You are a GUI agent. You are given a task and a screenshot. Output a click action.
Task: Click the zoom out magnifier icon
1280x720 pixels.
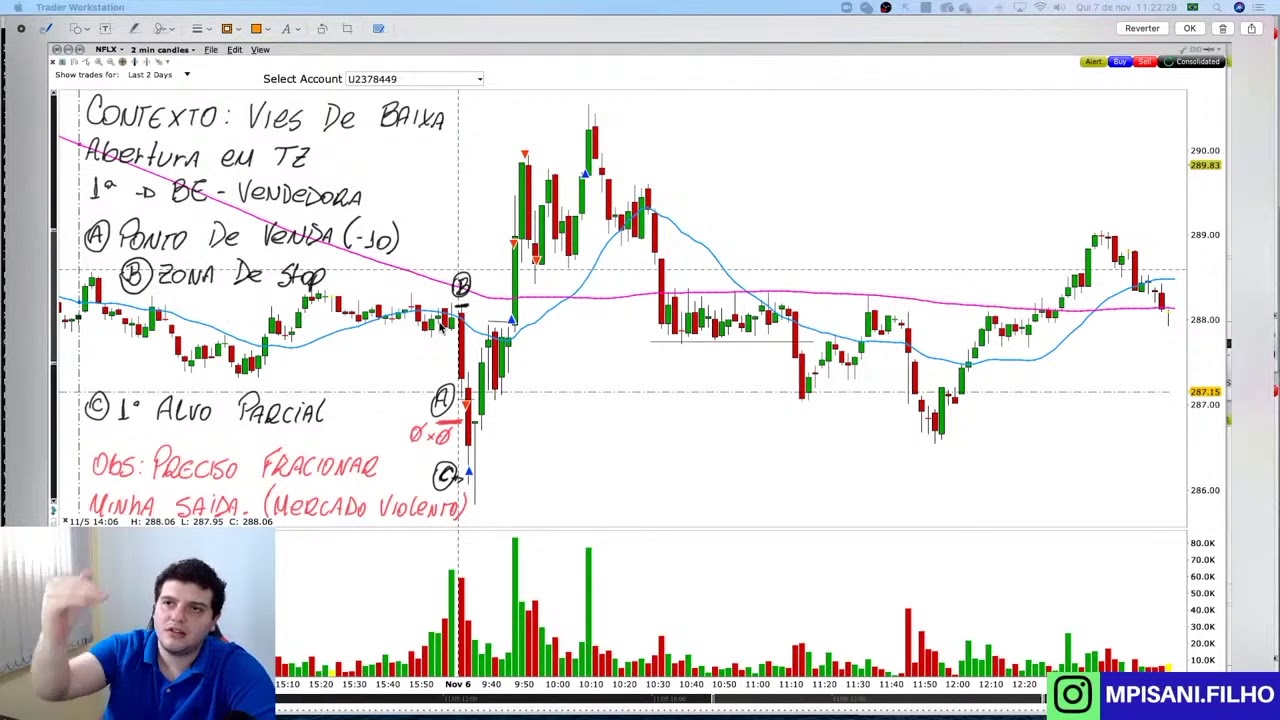coord(110,62)
